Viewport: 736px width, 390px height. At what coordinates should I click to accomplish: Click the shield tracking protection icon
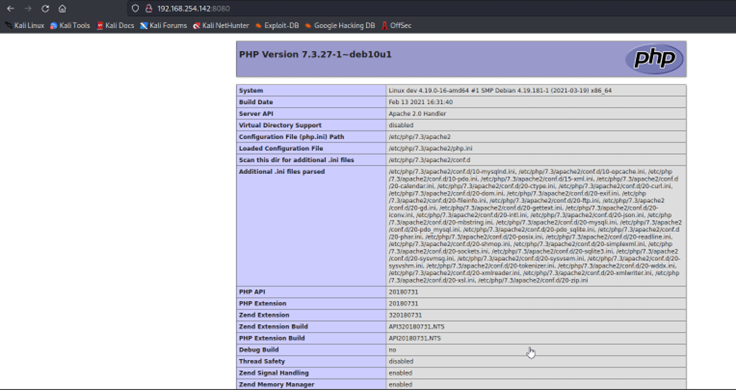click(x=135, y=8)
